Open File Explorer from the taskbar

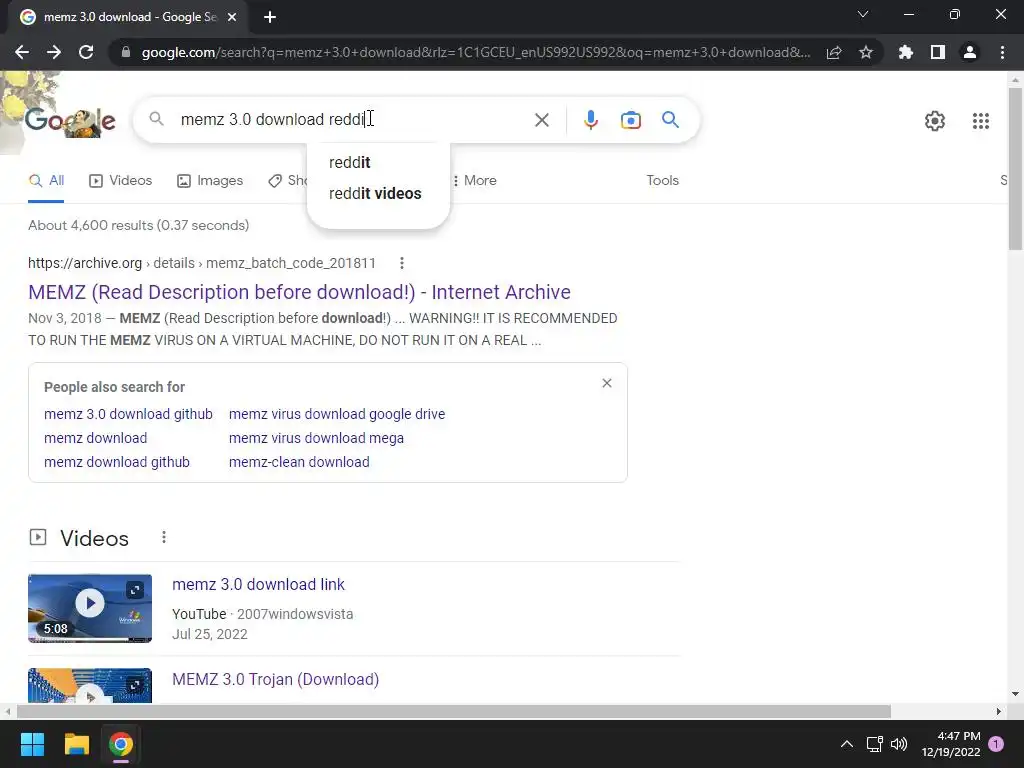point(76,744)
